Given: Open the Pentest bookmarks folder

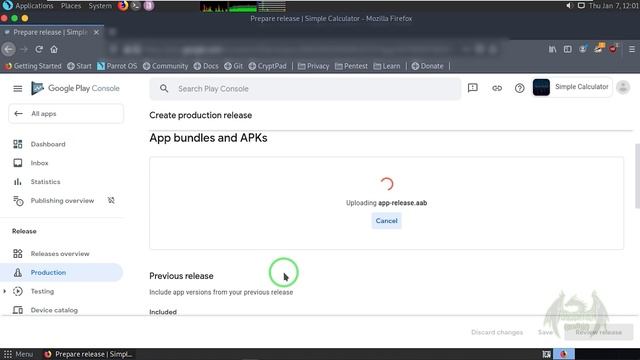Looking at the screenshot, I should (x=351, y=66).
